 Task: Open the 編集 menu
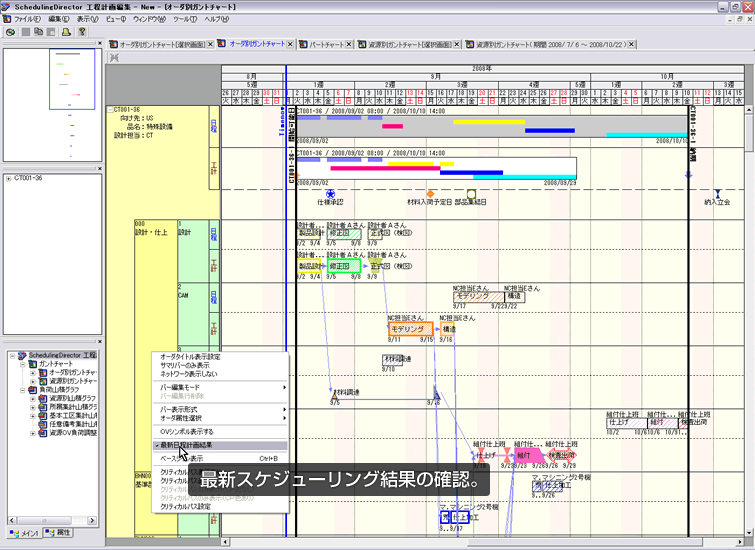click(59, 19)
